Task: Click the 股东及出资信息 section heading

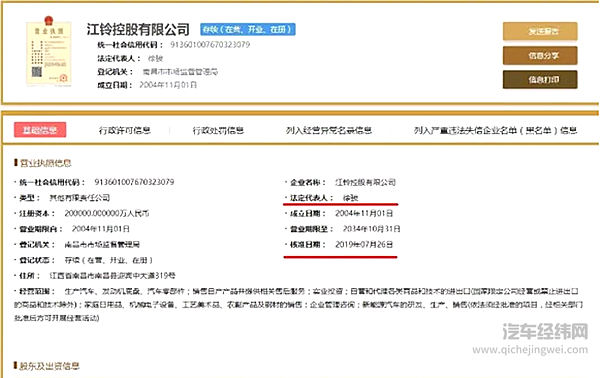Action: [x=49, y=366]
